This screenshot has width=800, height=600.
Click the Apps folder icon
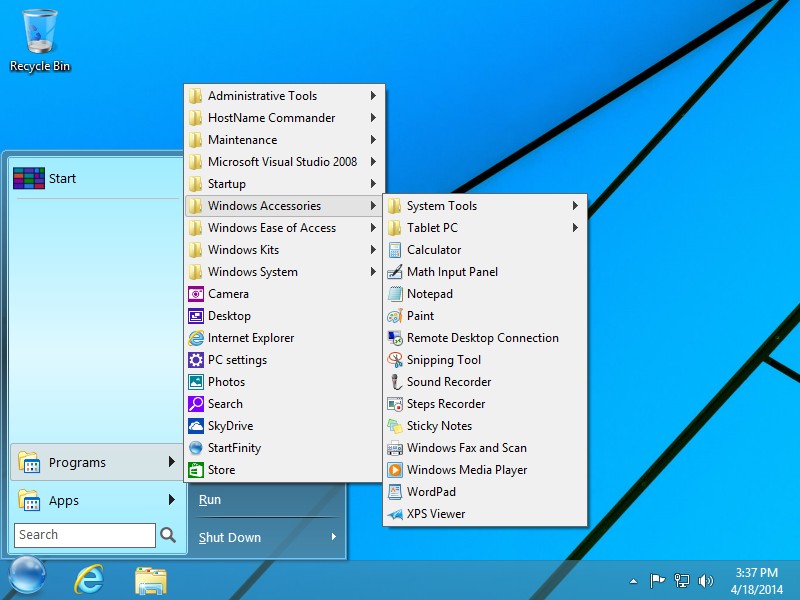click(29, 500)
